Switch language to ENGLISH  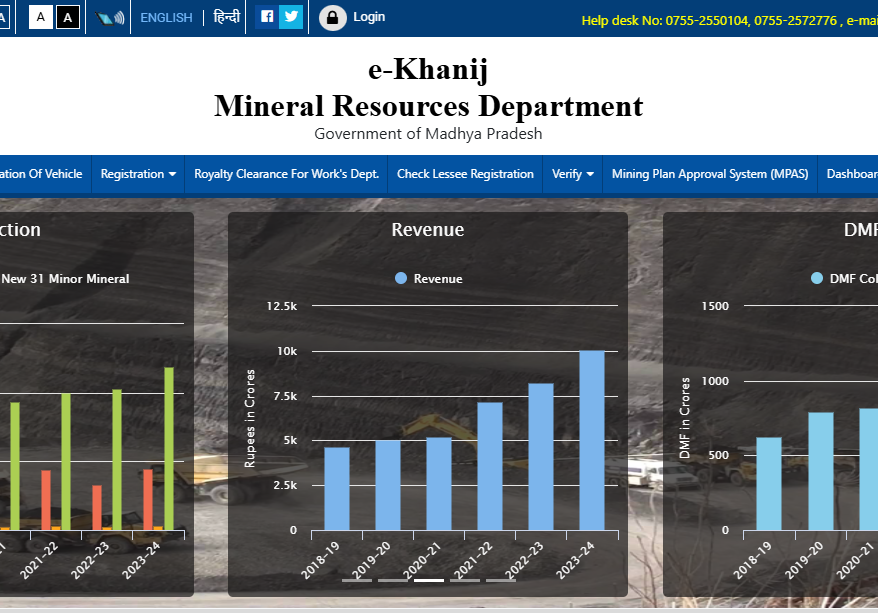click(166, 18)
